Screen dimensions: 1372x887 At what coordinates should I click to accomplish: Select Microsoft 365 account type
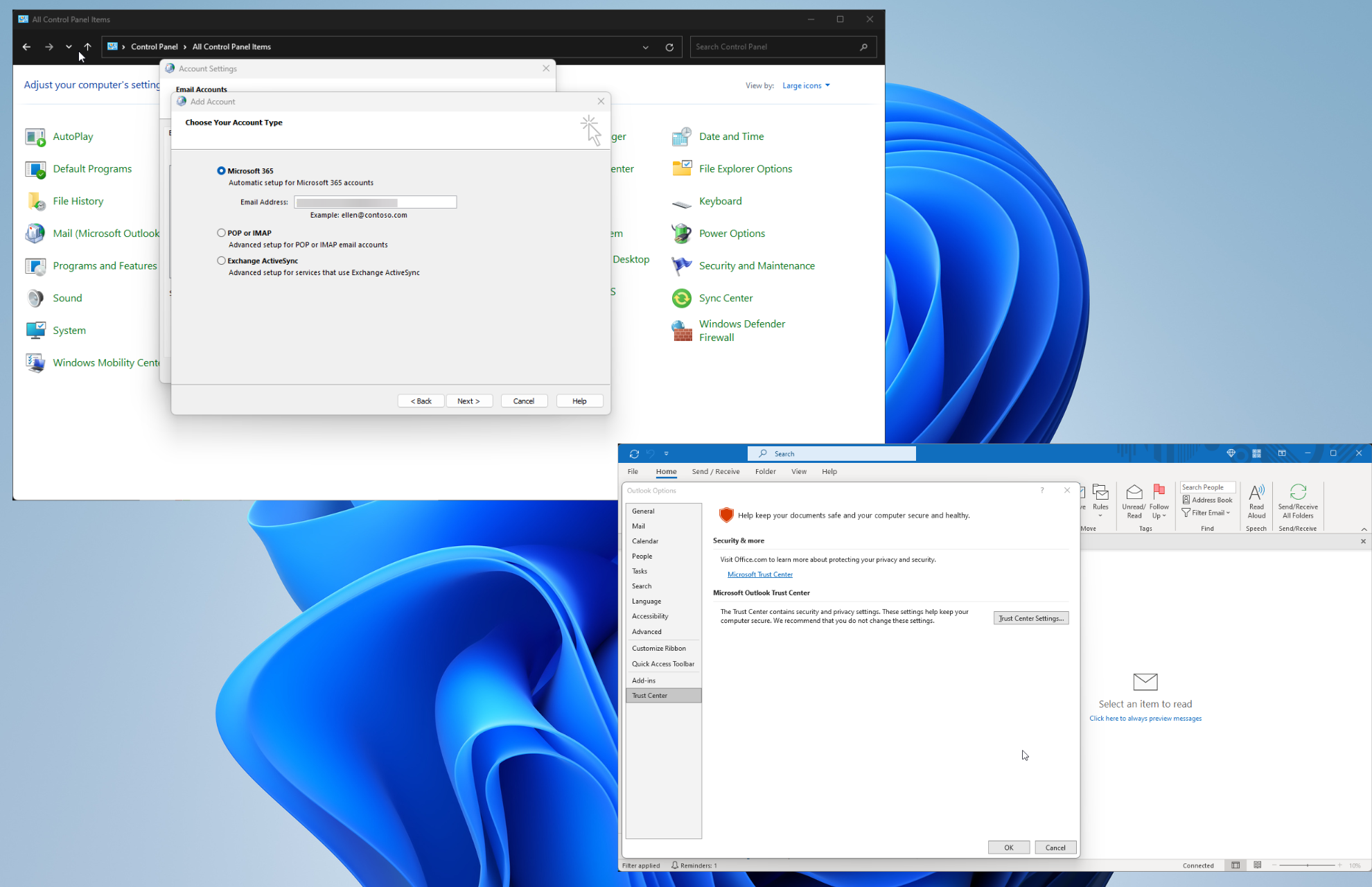click(x=221, y=170)
